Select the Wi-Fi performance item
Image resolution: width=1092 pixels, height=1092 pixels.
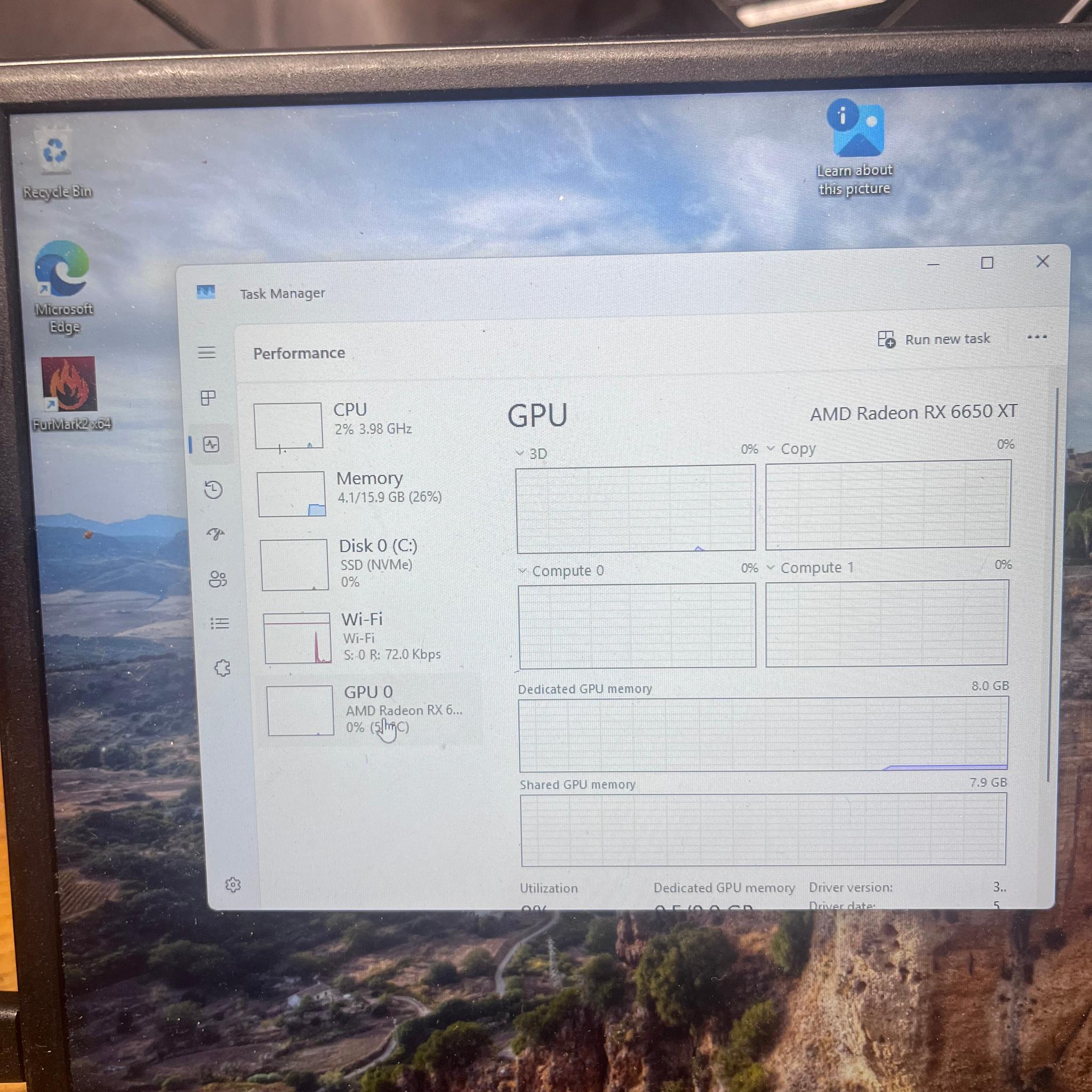(x=370, y=637)
